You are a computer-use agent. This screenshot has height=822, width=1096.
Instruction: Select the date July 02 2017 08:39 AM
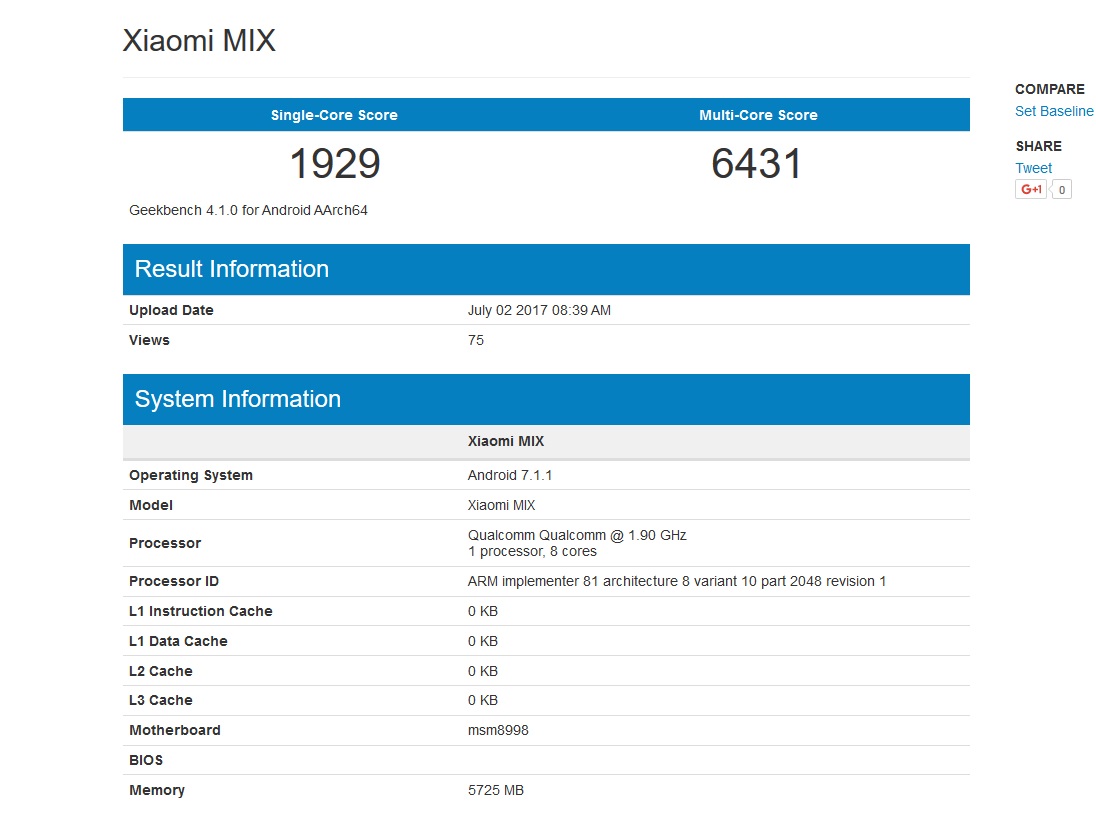pos(539,310)
